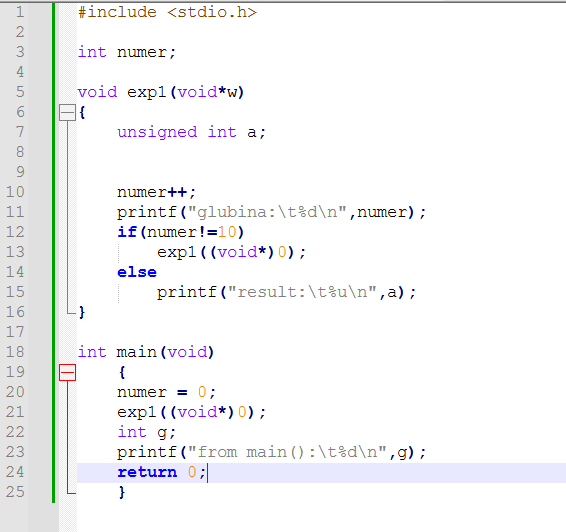The width and height of the screenshot is (566, 532).
Task: Click on 'int main(void)' header
Action: click(x=146, y=352)
